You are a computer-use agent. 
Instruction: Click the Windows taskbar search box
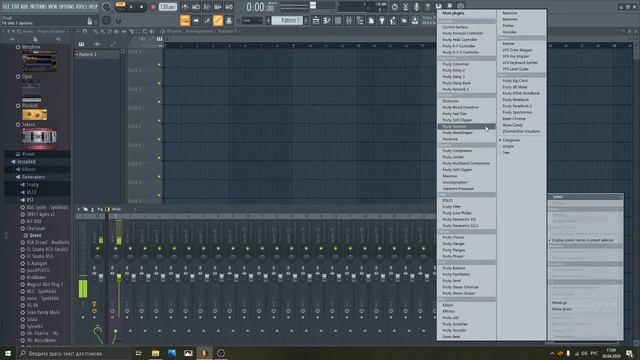click(x=73, y=353)
